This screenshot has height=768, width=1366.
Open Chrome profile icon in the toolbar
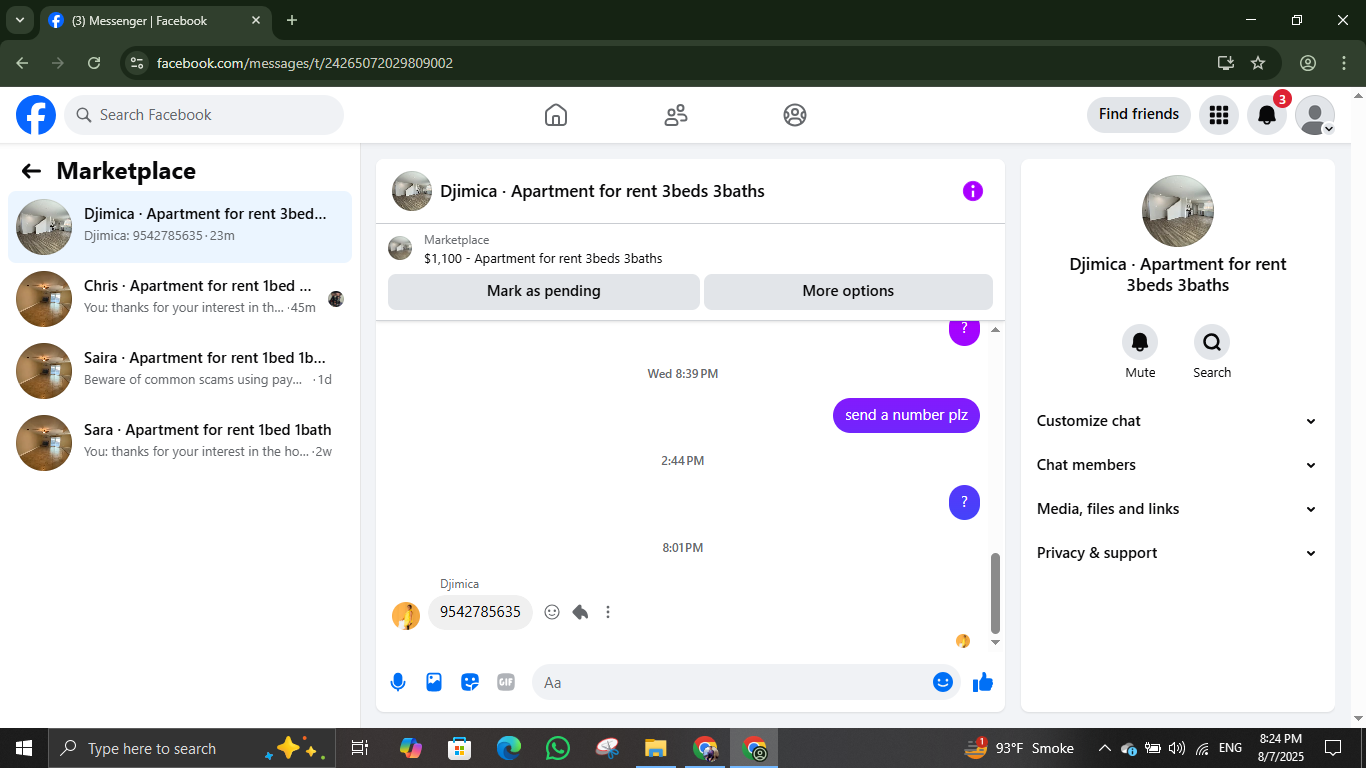tap(1308, 63)
